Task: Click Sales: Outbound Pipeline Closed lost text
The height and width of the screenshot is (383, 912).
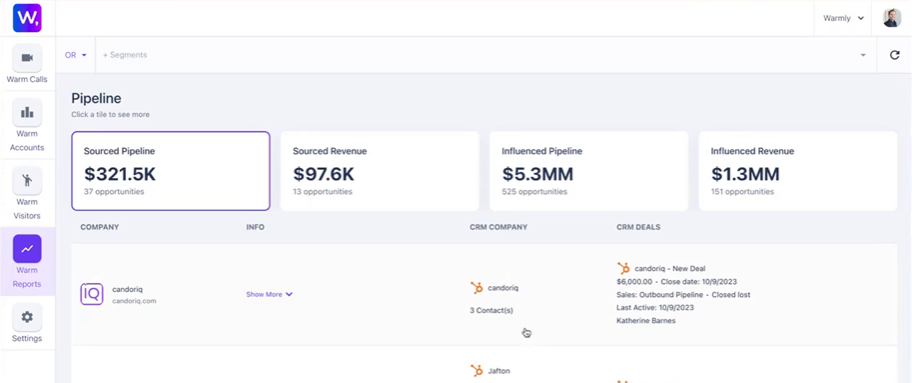Action: pos(683,295)
